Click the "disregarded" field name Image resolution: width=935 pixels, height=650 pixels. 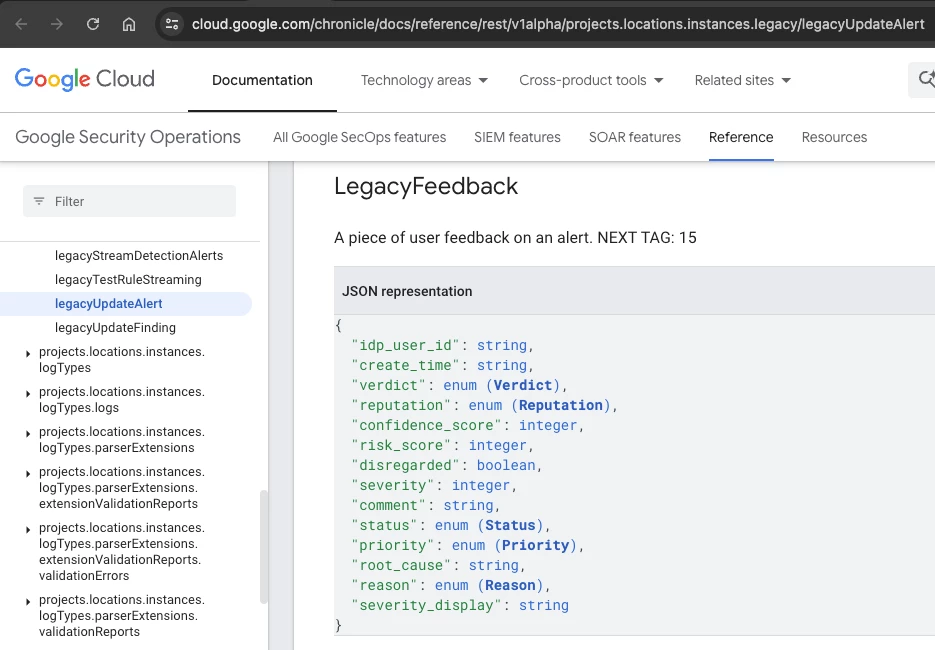coord(405,466)
